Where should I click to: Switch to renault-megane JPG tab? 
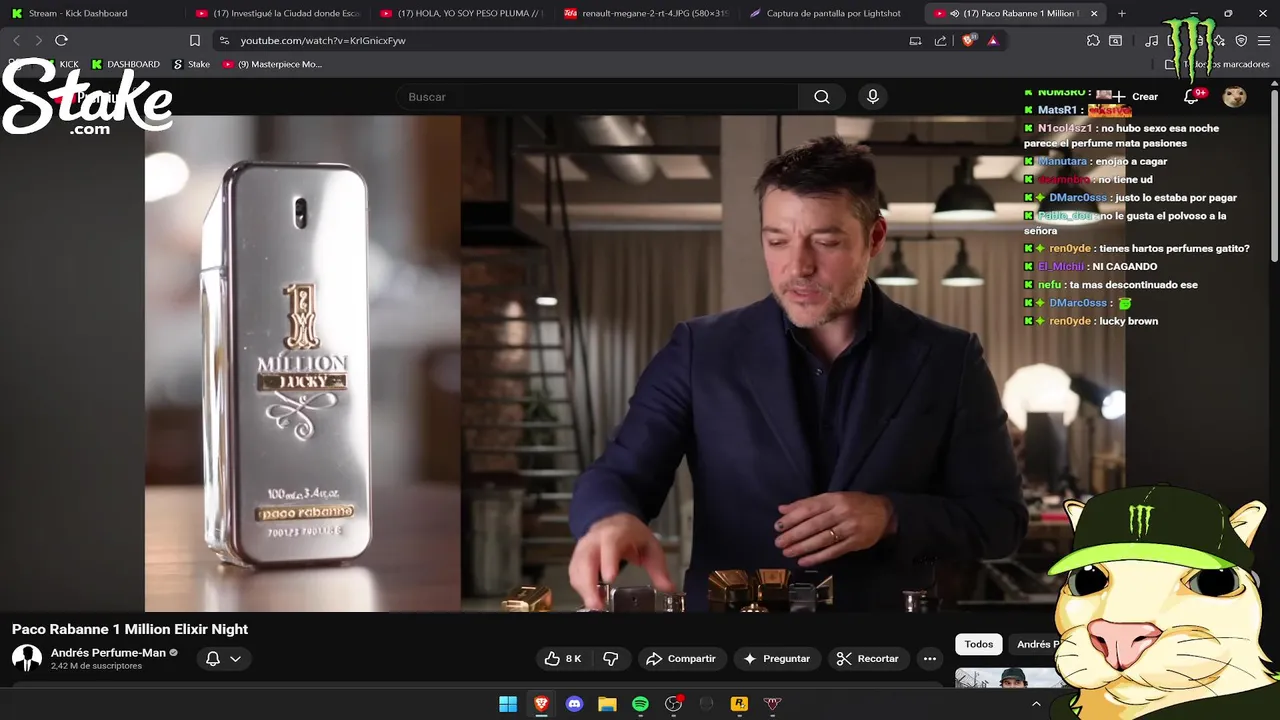coord(645,13)
